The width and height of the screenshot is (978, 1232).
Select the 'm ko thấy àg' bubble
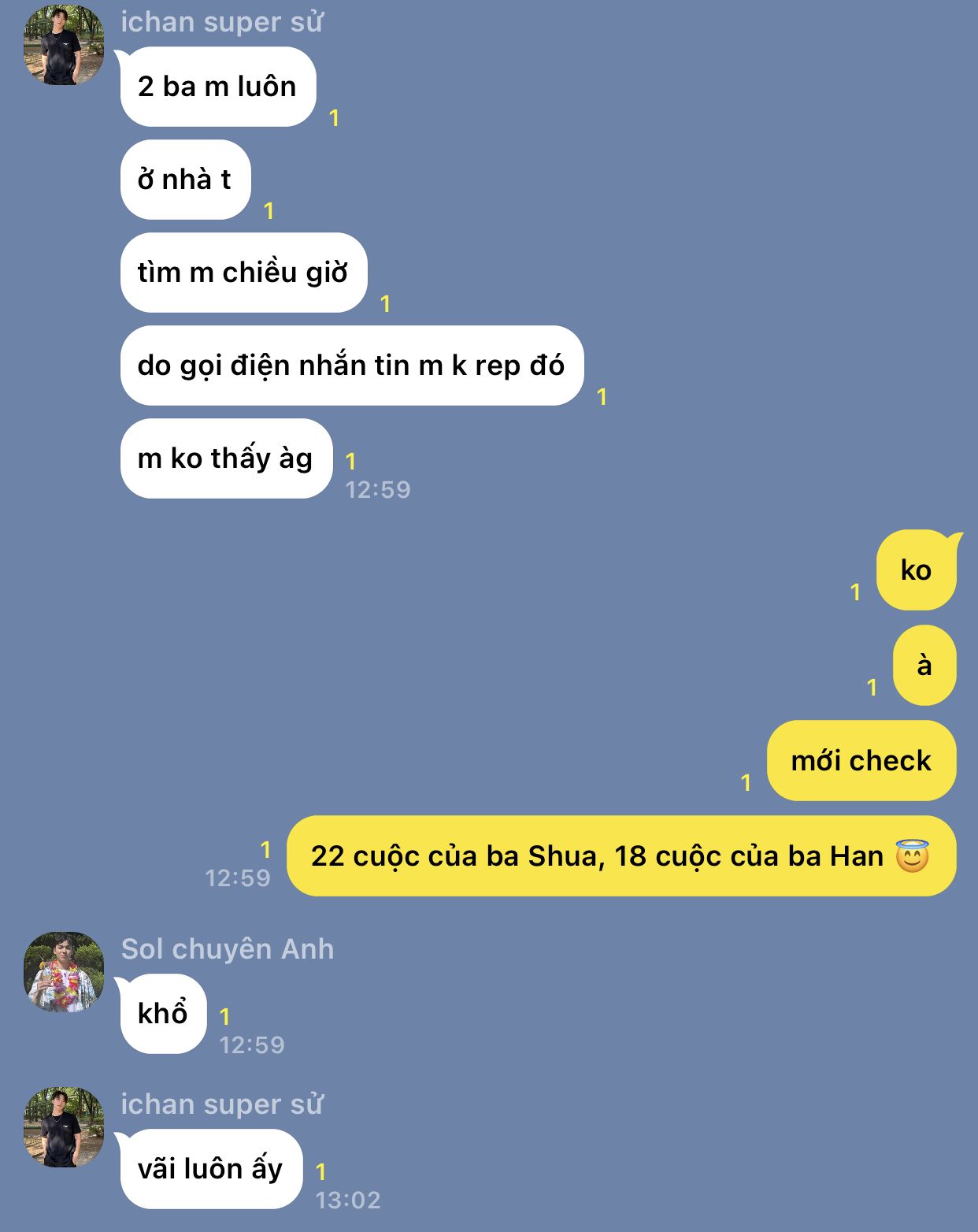click(226, 458)
